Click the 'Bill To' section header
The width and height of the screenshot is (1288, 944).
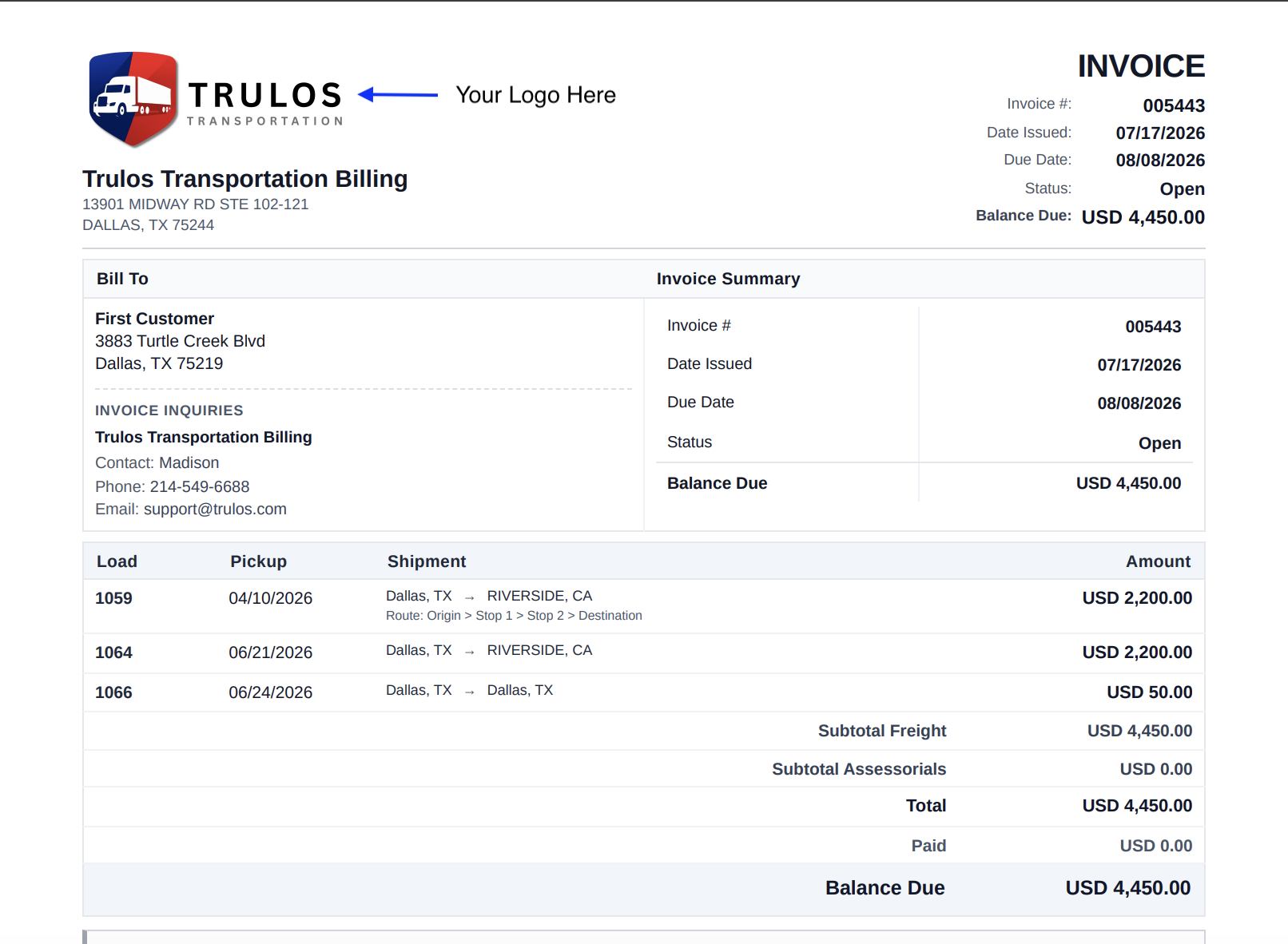[x=122, y=279]
